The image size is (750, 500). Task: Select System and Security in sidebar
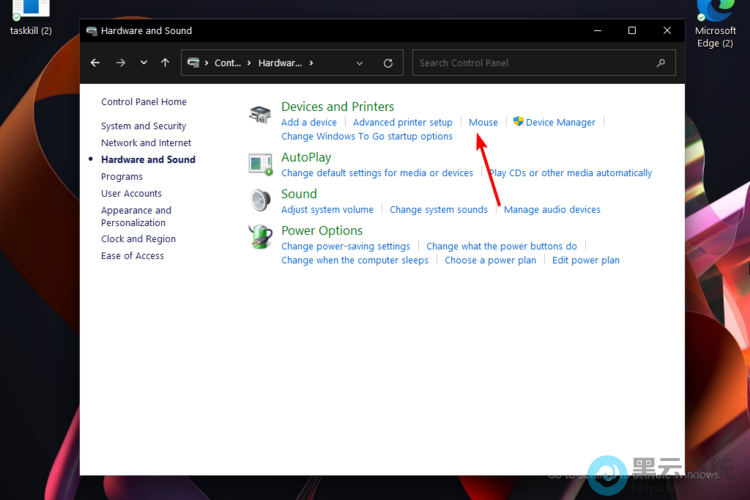143,126
